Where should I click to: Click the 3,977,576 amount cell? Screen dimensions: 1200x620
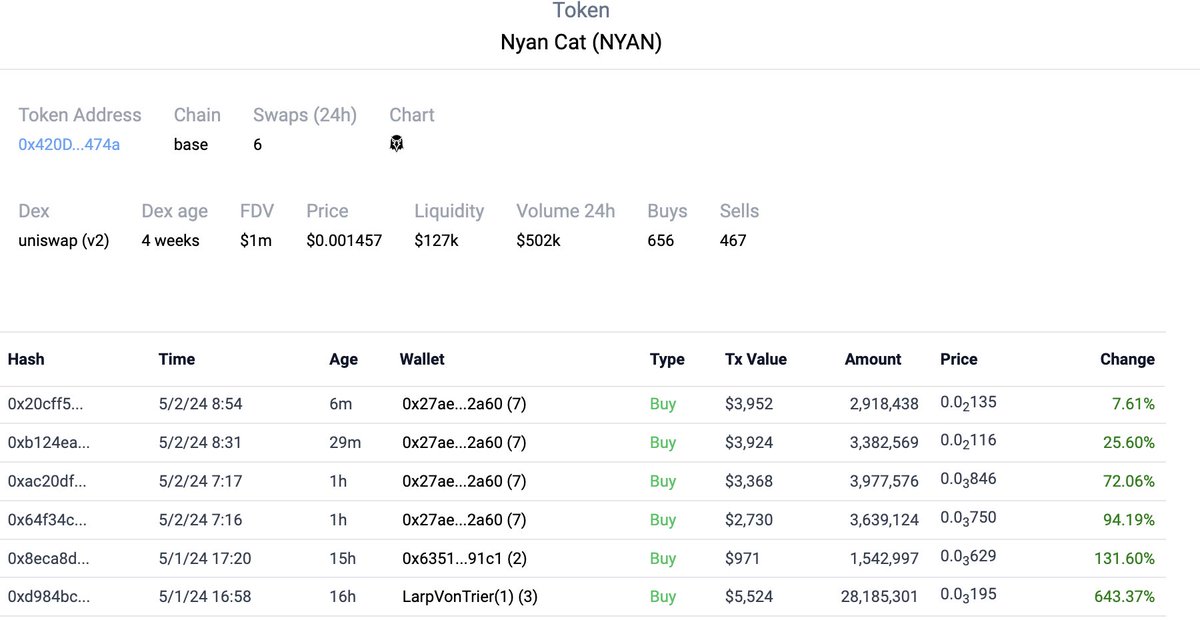pyautogui.click(x=884, y=481)
